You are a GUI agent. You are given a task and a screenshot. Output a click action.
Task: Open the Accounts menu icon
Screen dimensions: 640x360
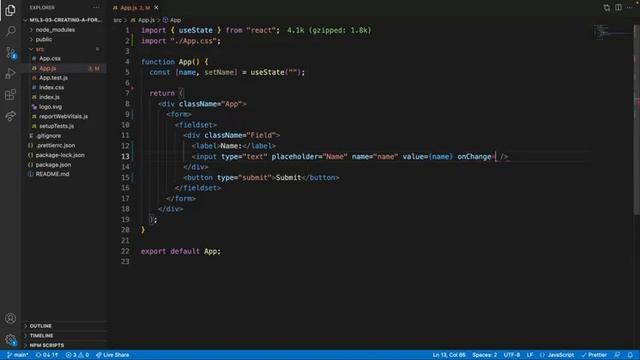(x=10, y=318)
